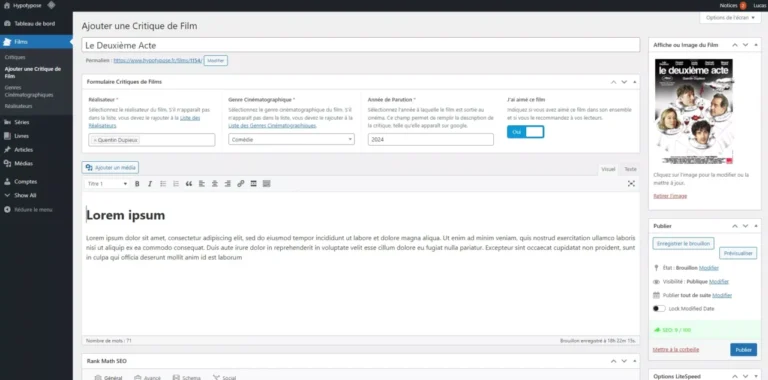768x380 pixels.
Task: Open the Articles sidebar menu
Action: (x=36, y=149)
